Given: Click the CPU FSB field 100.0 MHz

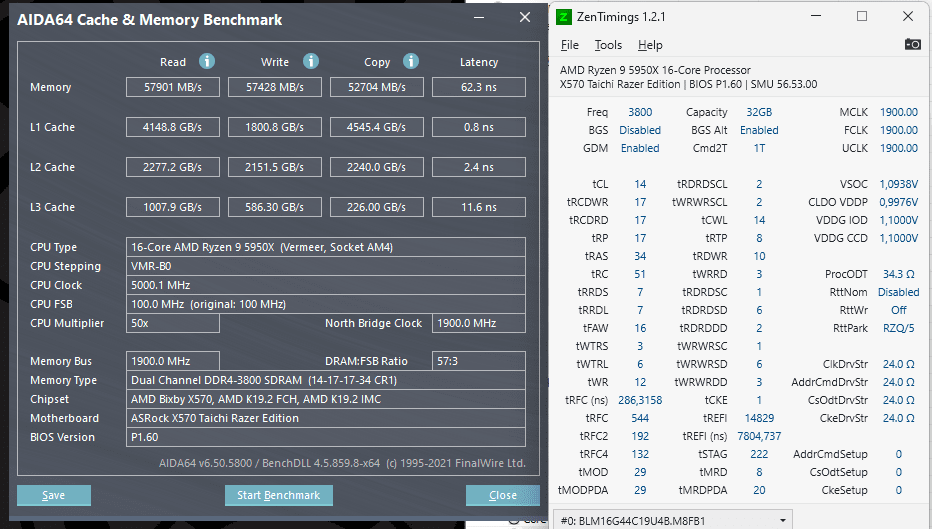Looking at the screenshot, I should [x=326, y=304].
